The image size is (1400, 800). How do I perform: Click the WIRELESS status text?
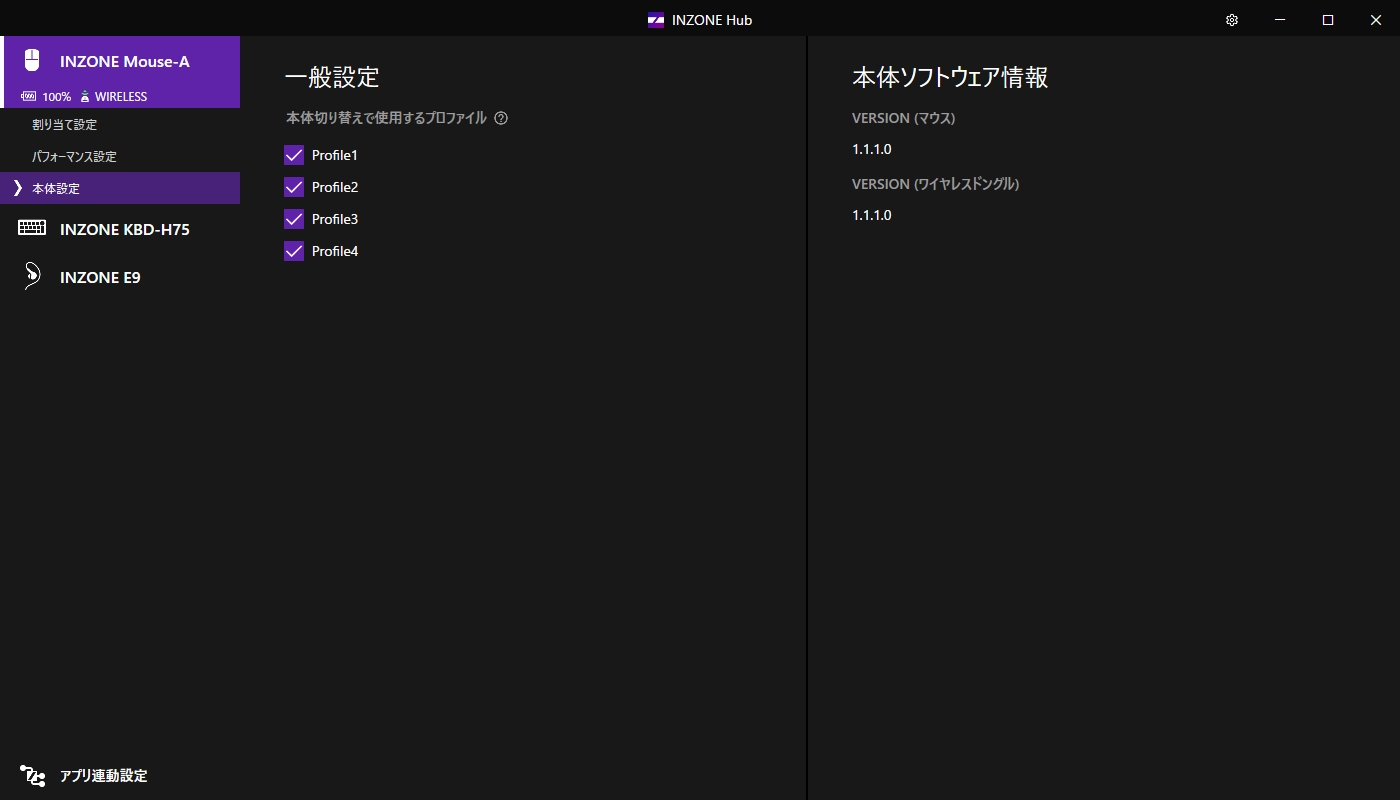[x=121, y=97]
